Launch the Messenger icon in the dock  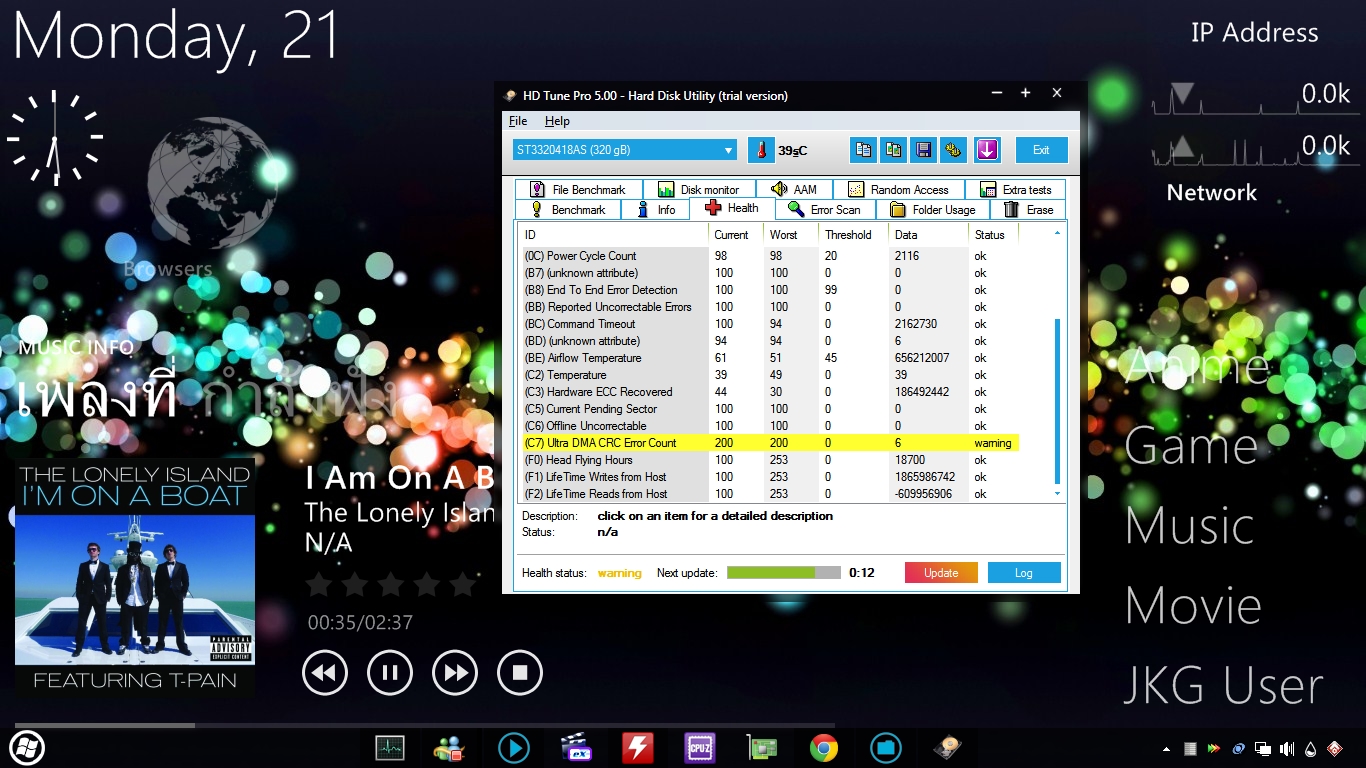pos(450,748)
